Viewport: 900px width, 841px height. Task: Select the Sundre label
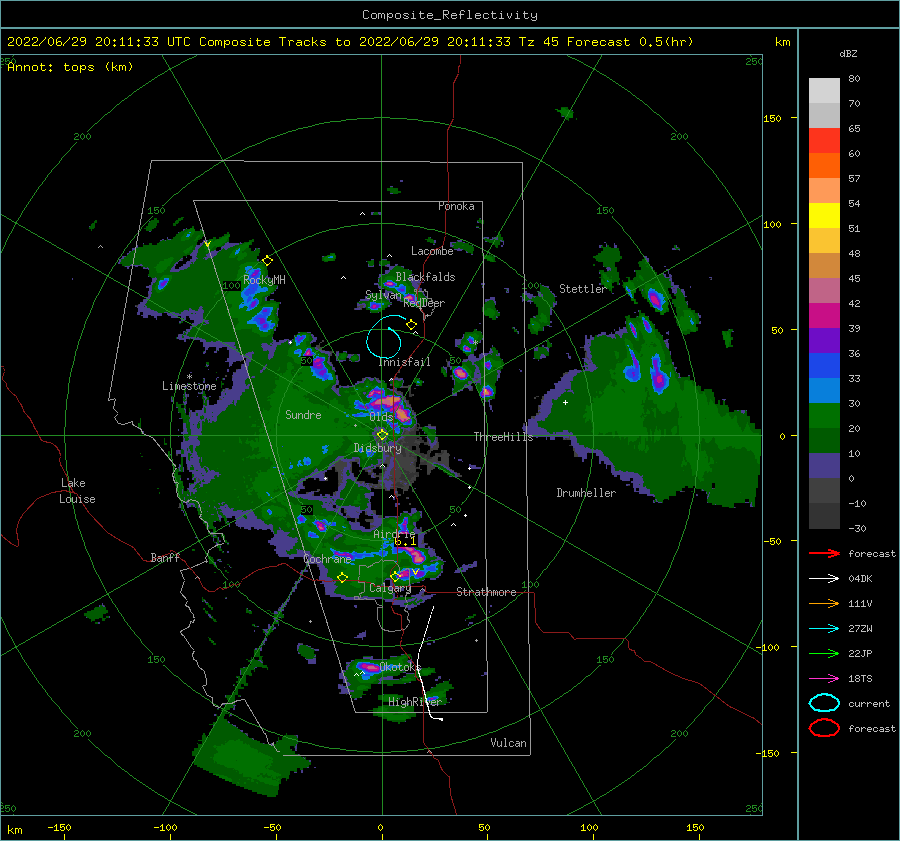(303, 414)
